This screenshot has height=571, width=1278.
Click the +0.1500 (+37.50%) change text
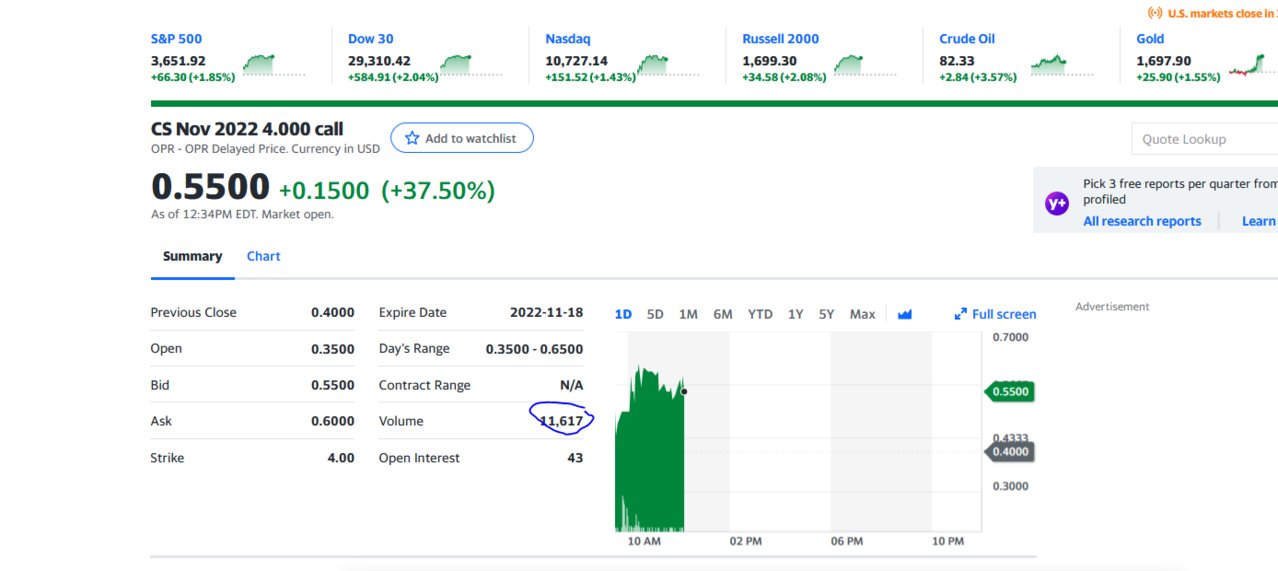coord(387,190)
